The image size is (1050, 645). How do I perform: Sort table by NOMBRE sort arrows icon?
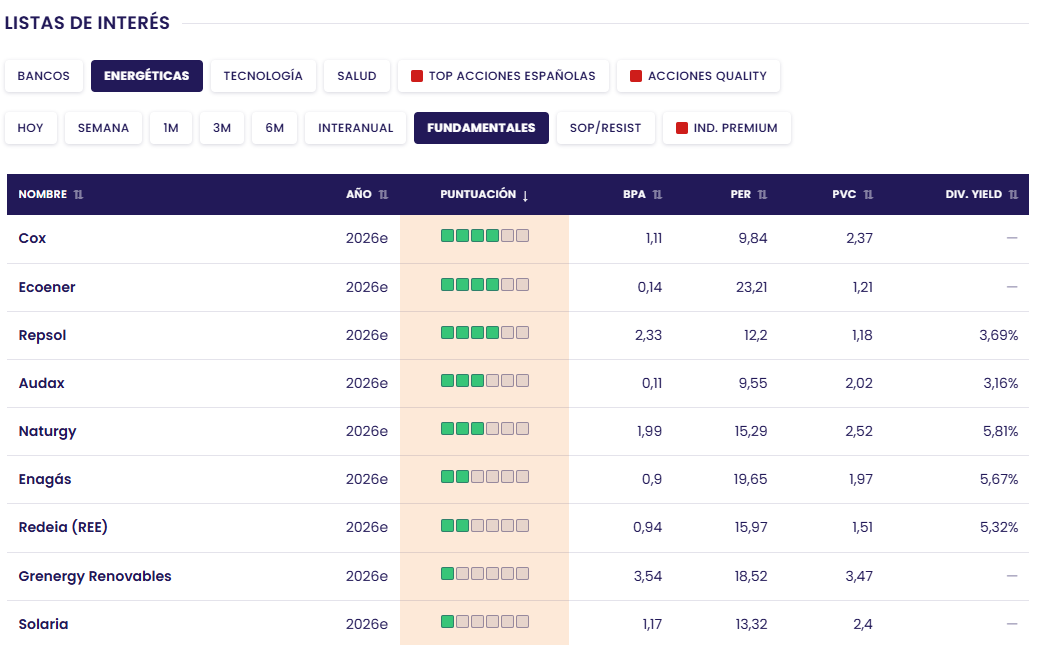(x=78, y=194)
